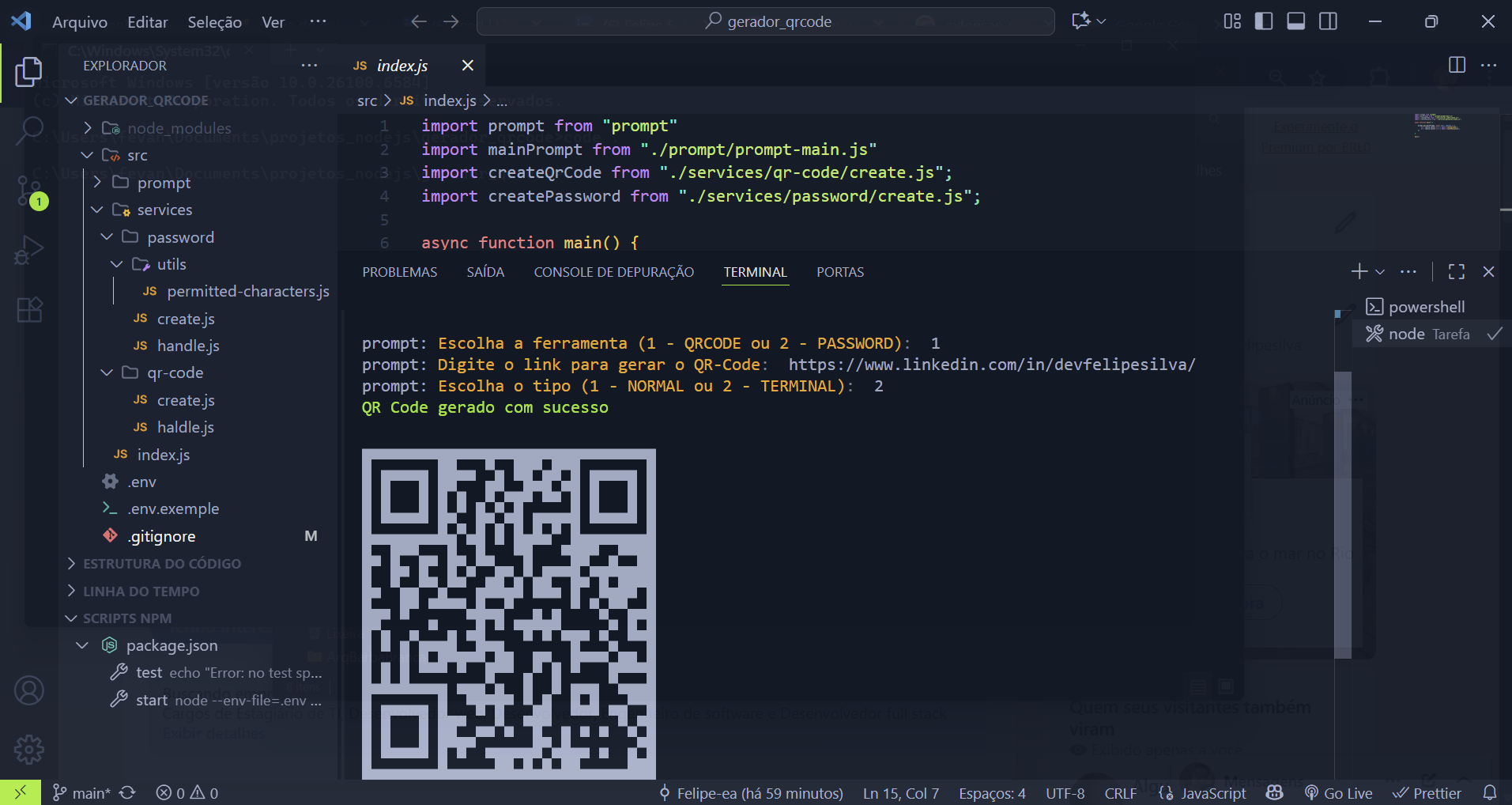Image resolution: width=1512 pixels, height=805 pixels.
Task: Open the Arquivo menu
Action: click(79, 22)
